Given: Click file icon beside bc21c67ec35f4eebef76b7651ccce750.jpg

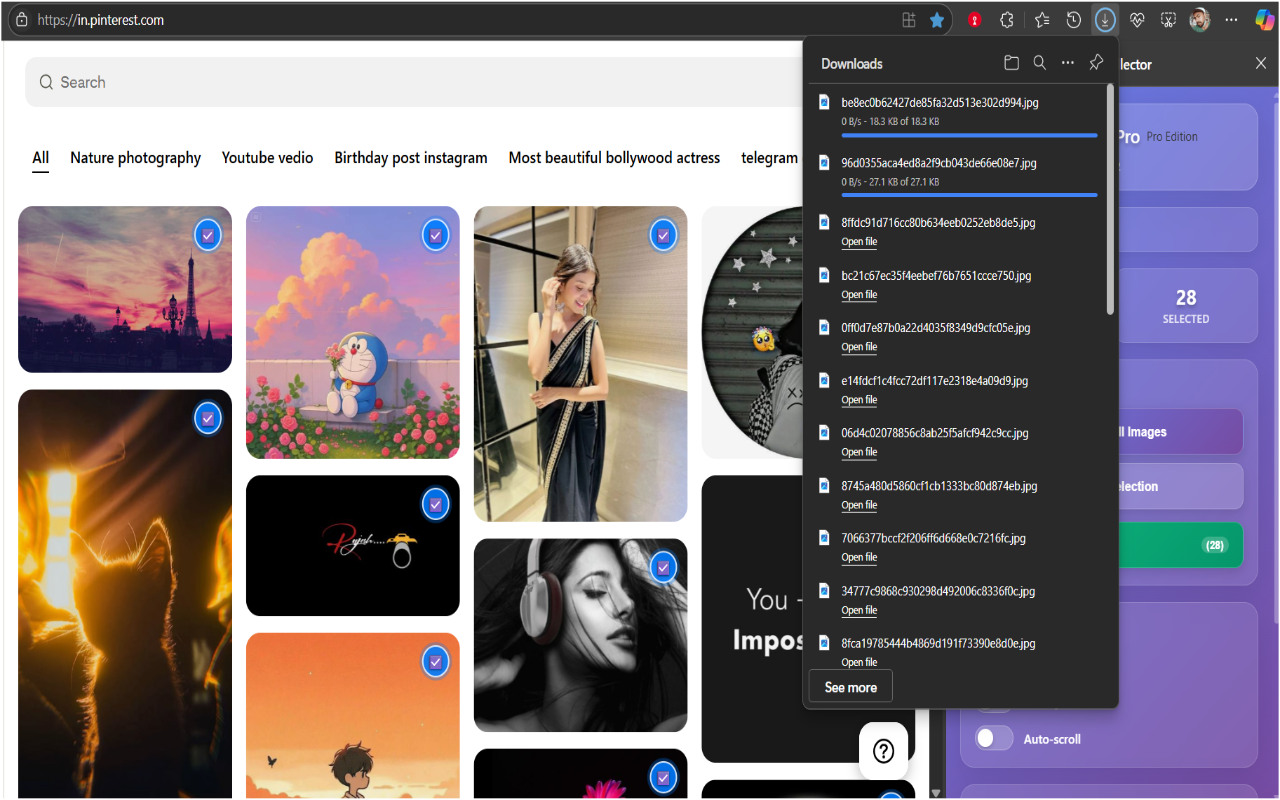Looking at the screenshot, I should tap(825, 275).
